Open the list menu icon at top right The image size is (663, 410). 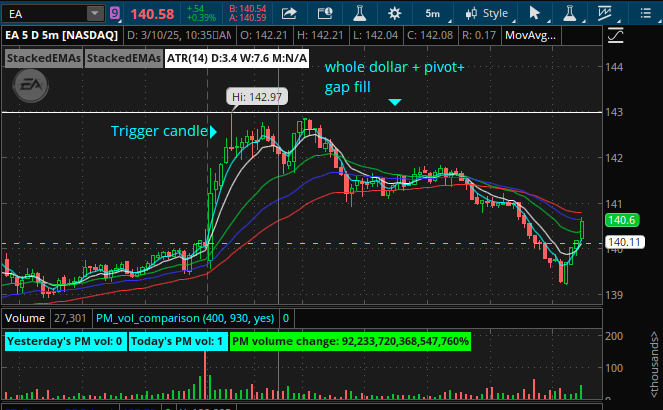pyautogui.click(x=645, y=14)
